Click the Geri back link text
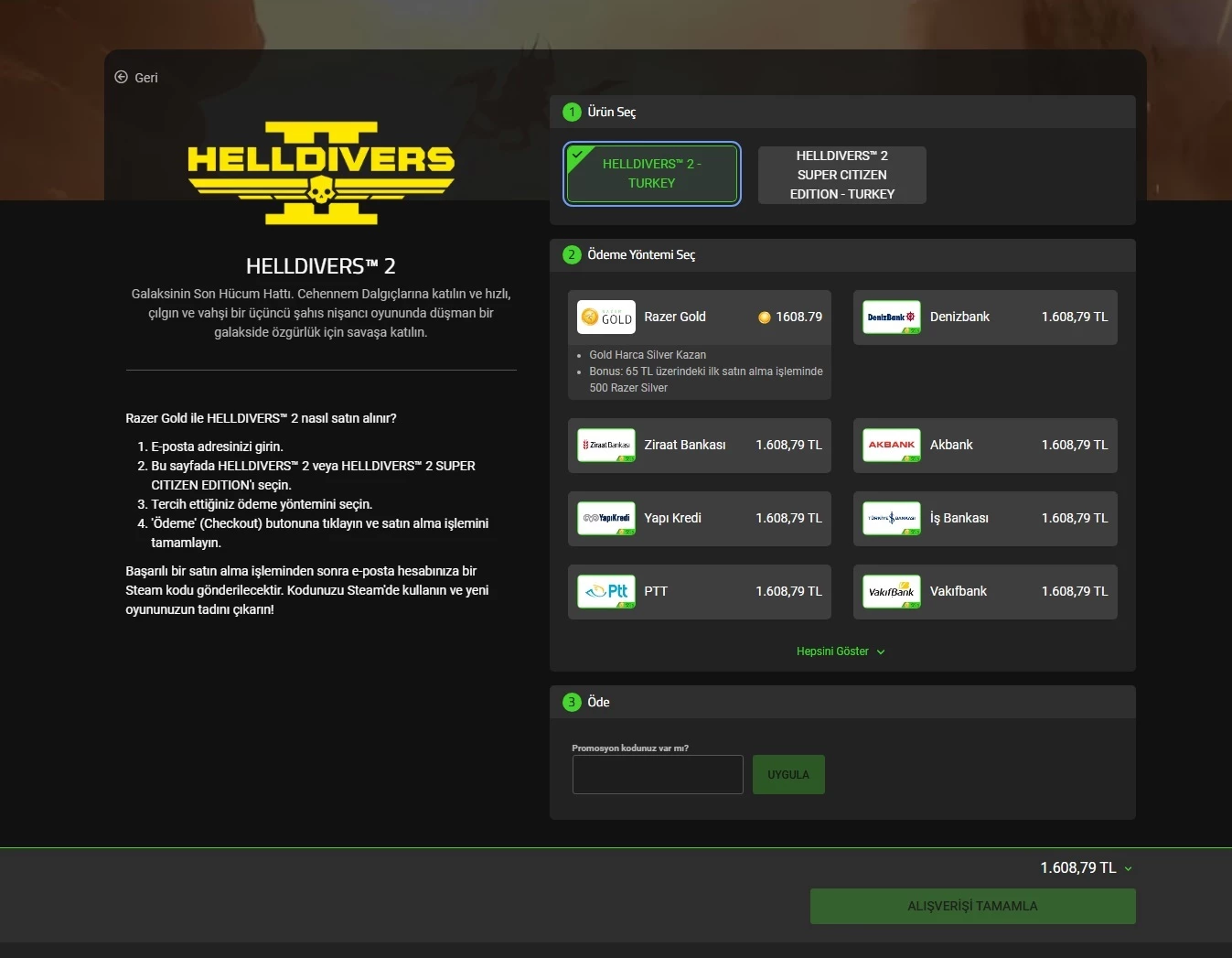 point(146,78)
